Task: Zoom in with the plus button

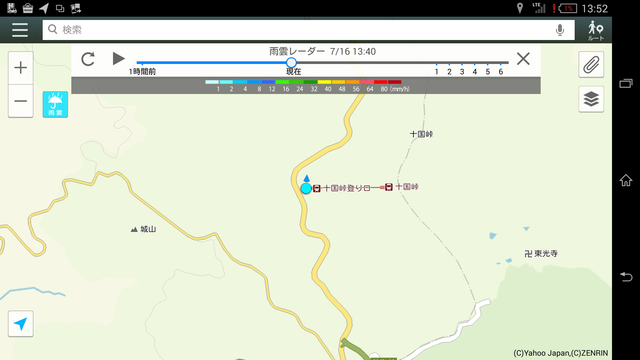Action: 21,68
